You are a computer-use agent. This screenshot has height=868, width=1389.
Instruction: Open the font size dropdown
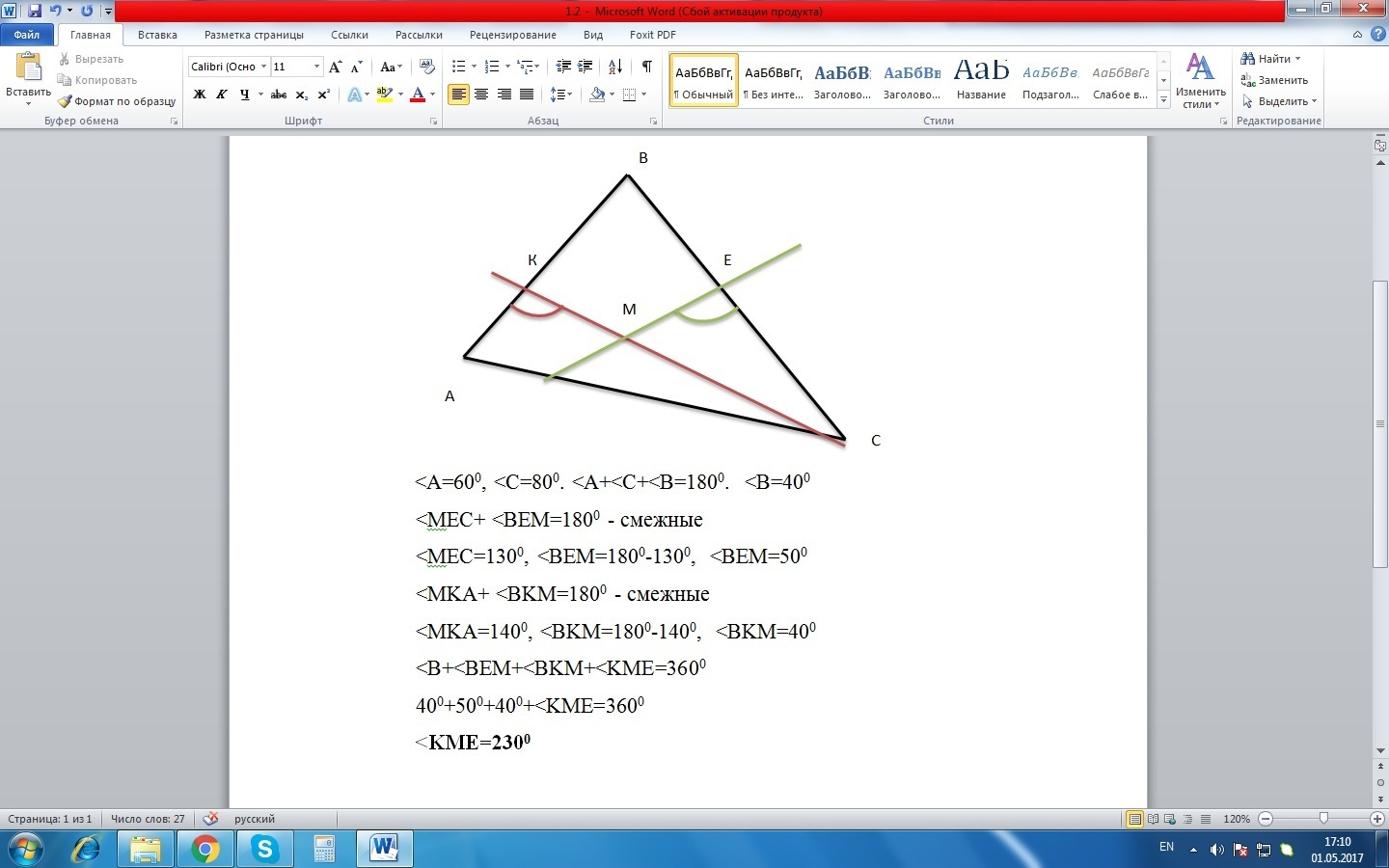[316, 67]
